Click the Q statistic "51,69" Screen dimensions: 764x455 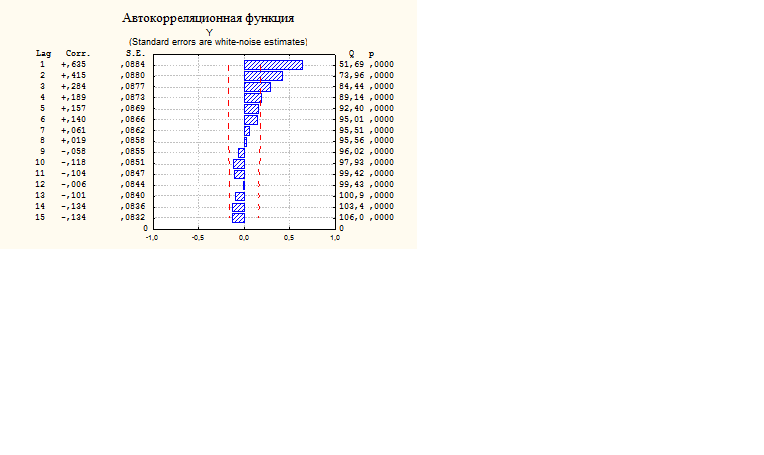point(351,64)
